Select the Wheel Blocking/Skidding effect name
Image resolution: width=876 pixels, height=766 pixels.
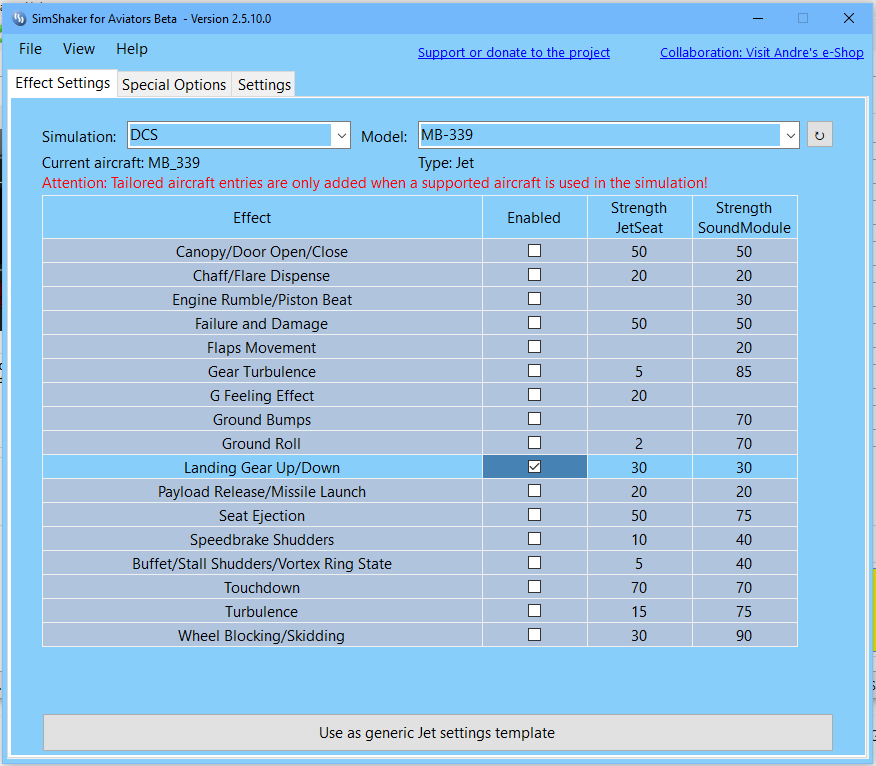click(261, 636)
